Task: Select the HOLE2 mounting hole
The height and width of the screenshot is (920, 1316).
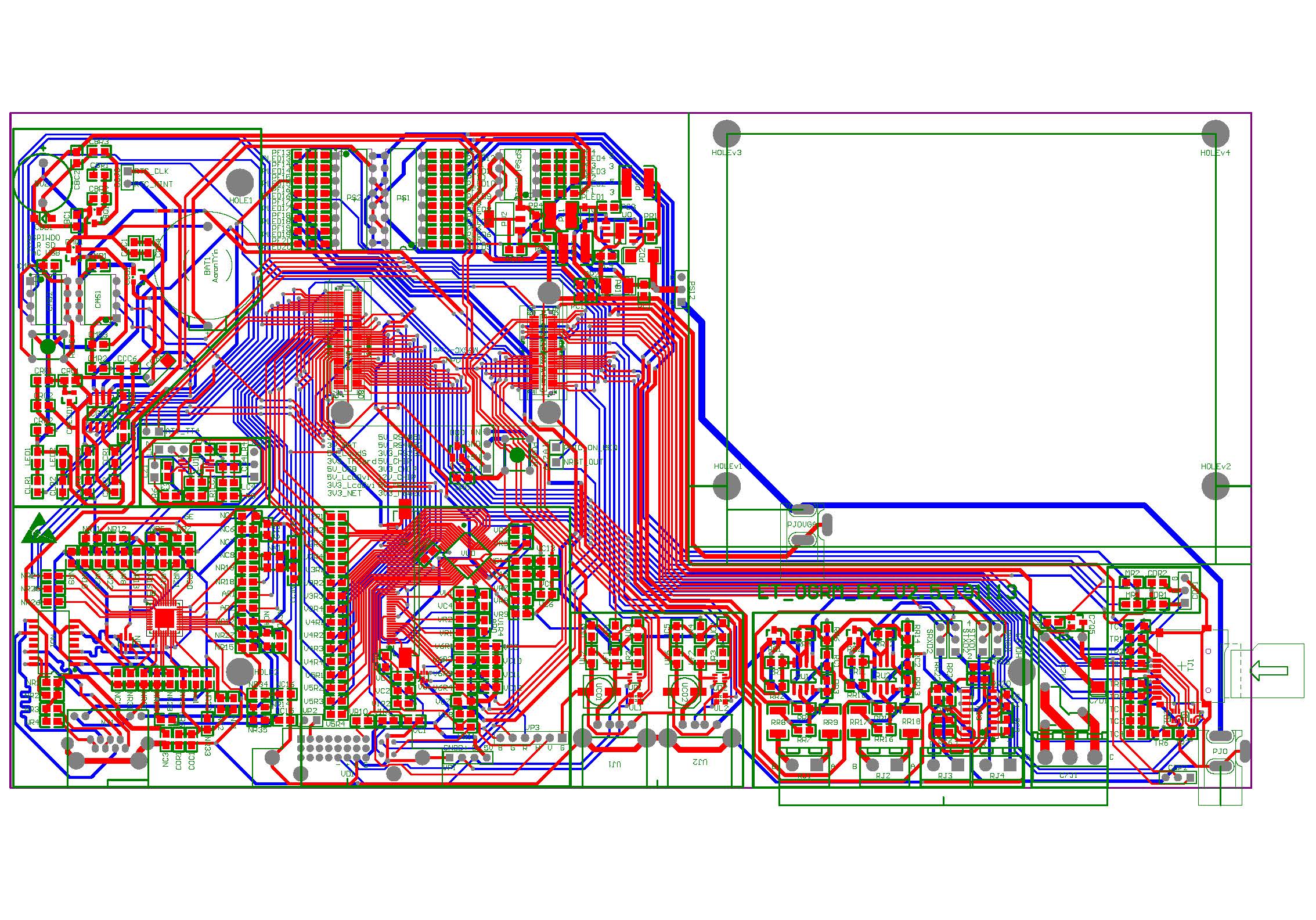Action: (x=240, y=671)
